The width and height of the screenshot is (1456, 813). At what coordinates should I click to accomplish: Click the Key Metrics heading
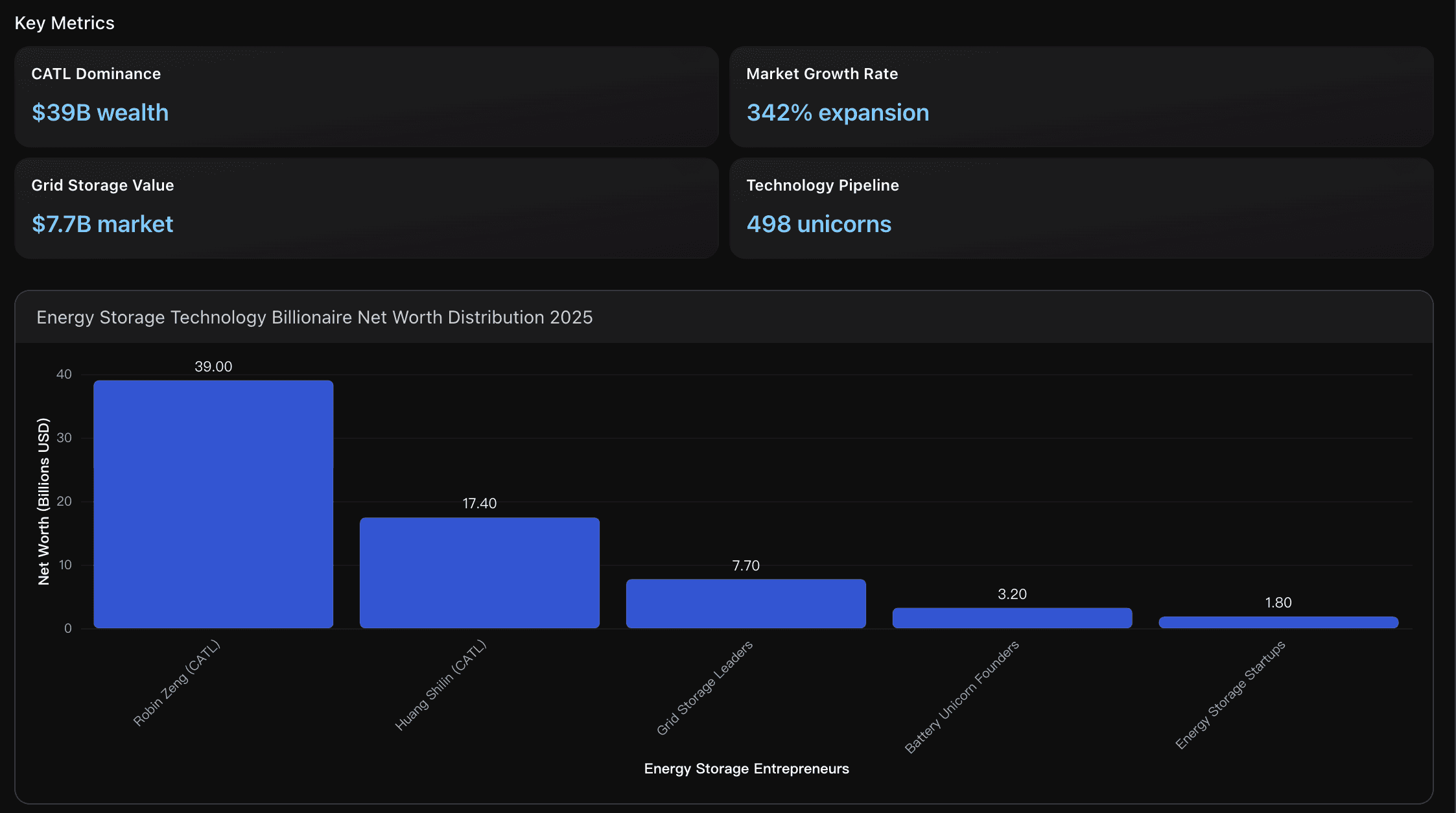pos(64,23)
